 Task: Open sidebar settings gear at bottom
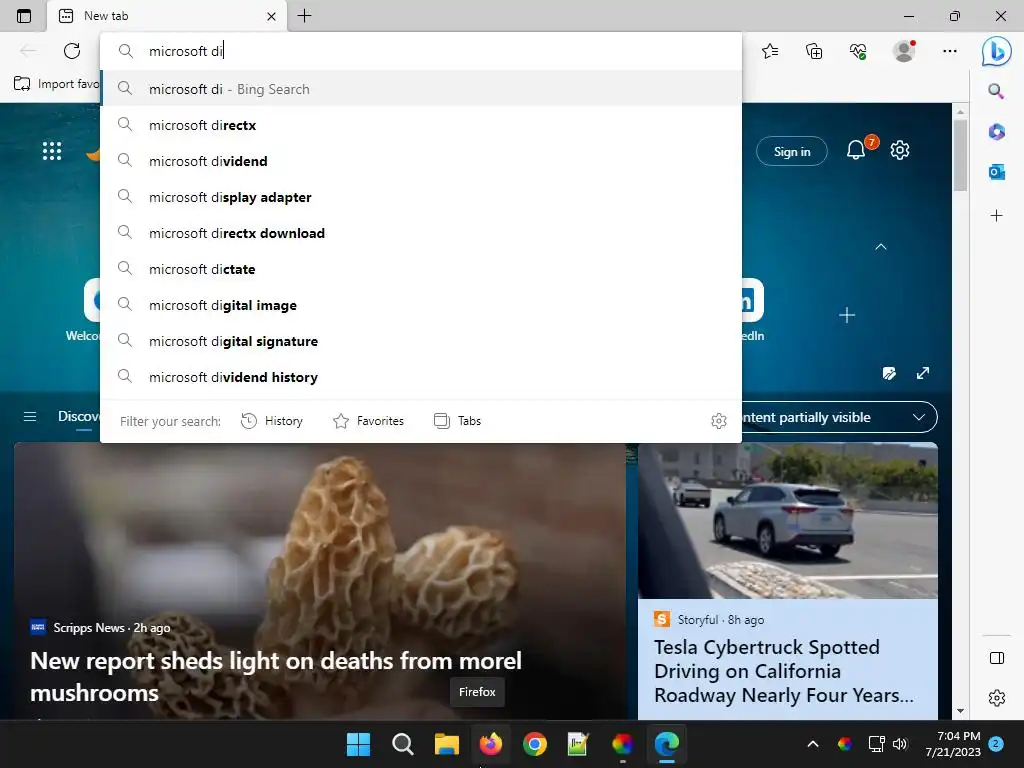(x=997, y=697)
